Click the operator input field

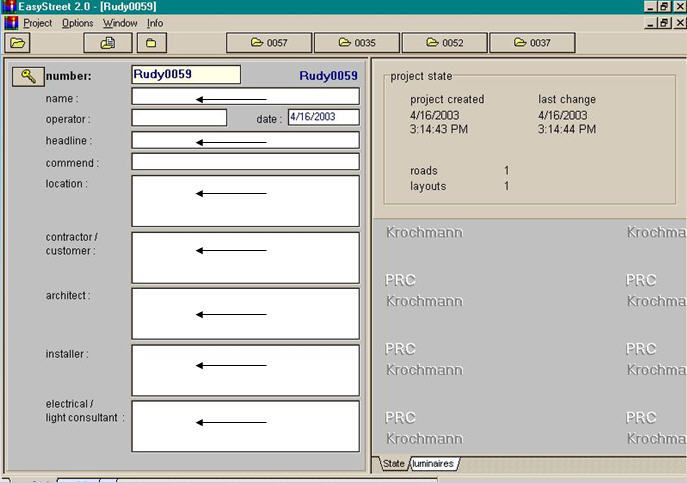tap(179, 117)
